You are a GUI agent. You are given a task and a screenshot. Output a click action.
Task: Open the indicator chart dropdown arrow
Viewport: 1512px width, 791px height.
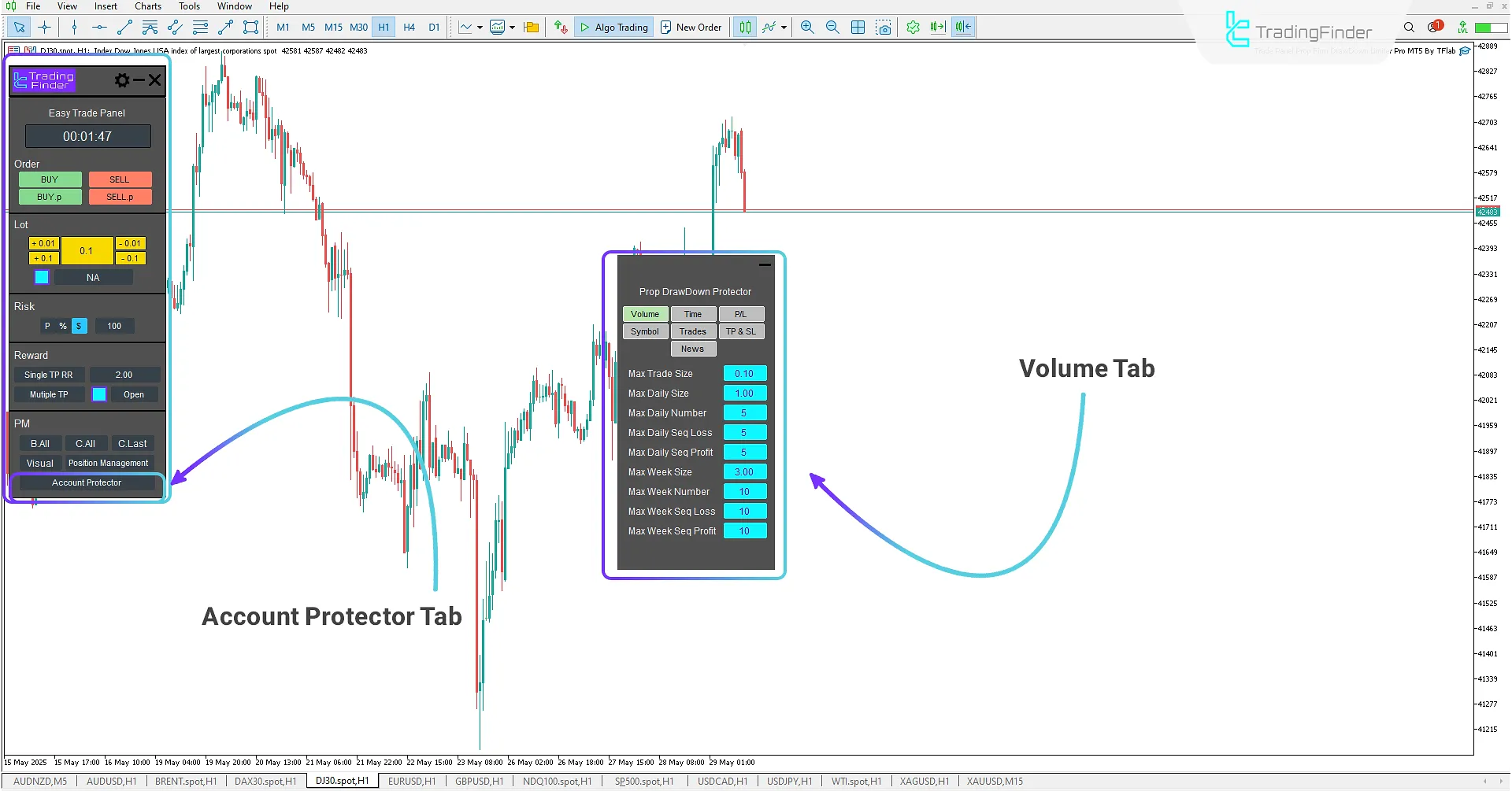[510, 27]
